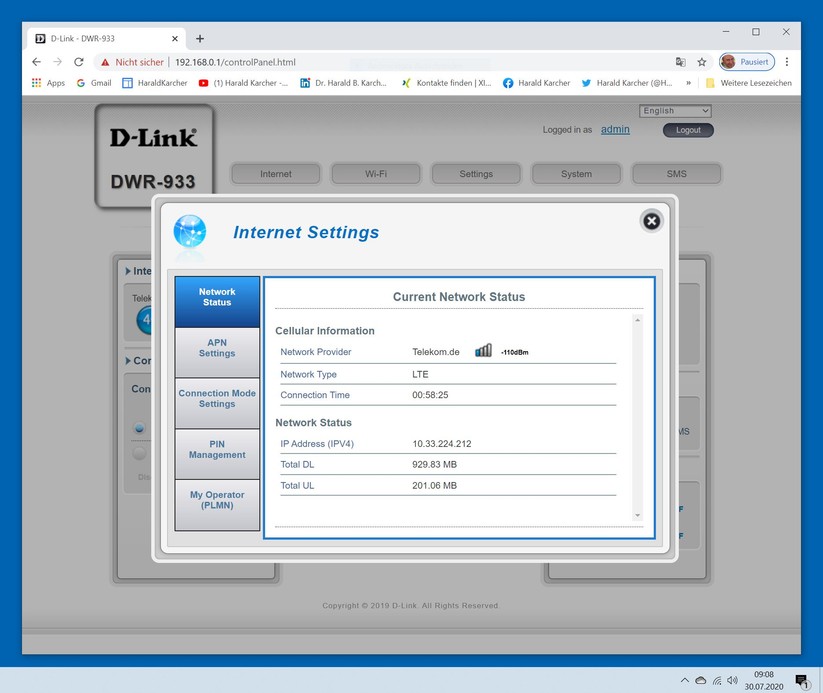Reload the page with browser refresh icon
823x693 pixels.
[79, 62]
